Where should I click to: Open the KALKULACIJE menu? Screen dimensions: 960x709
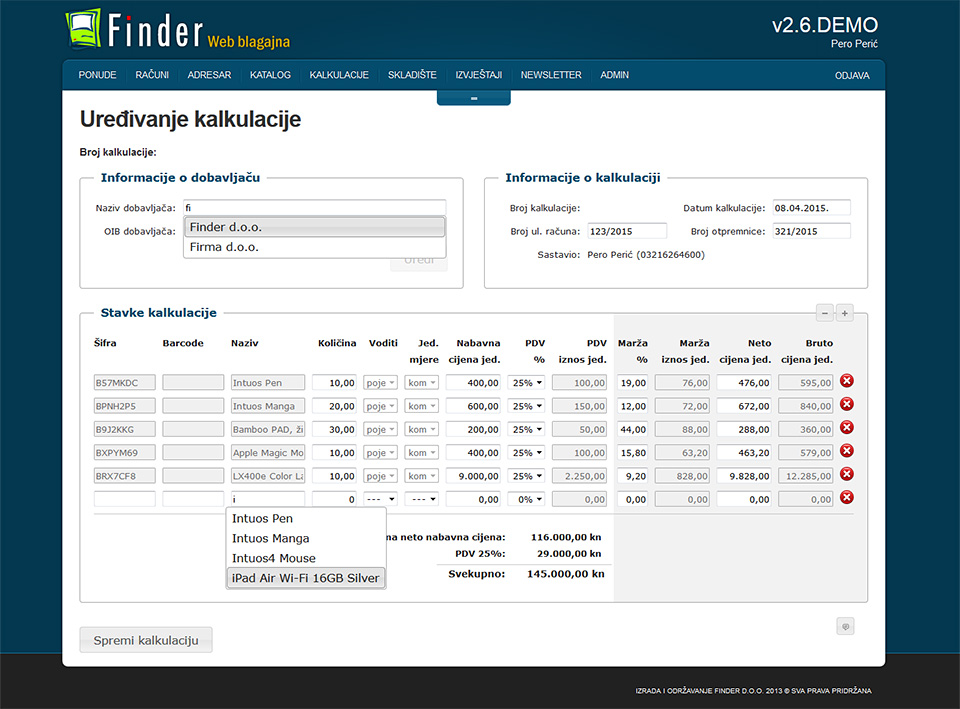coord(339,75)
